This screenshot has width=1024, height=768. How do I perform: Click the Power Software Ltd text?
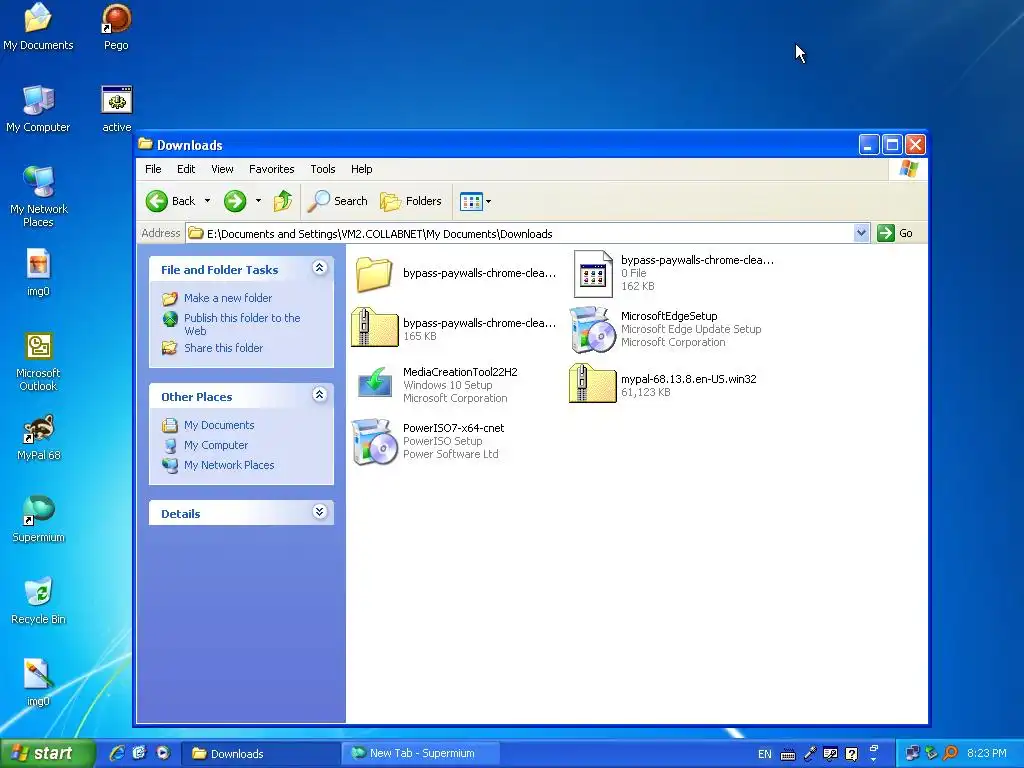451,455
